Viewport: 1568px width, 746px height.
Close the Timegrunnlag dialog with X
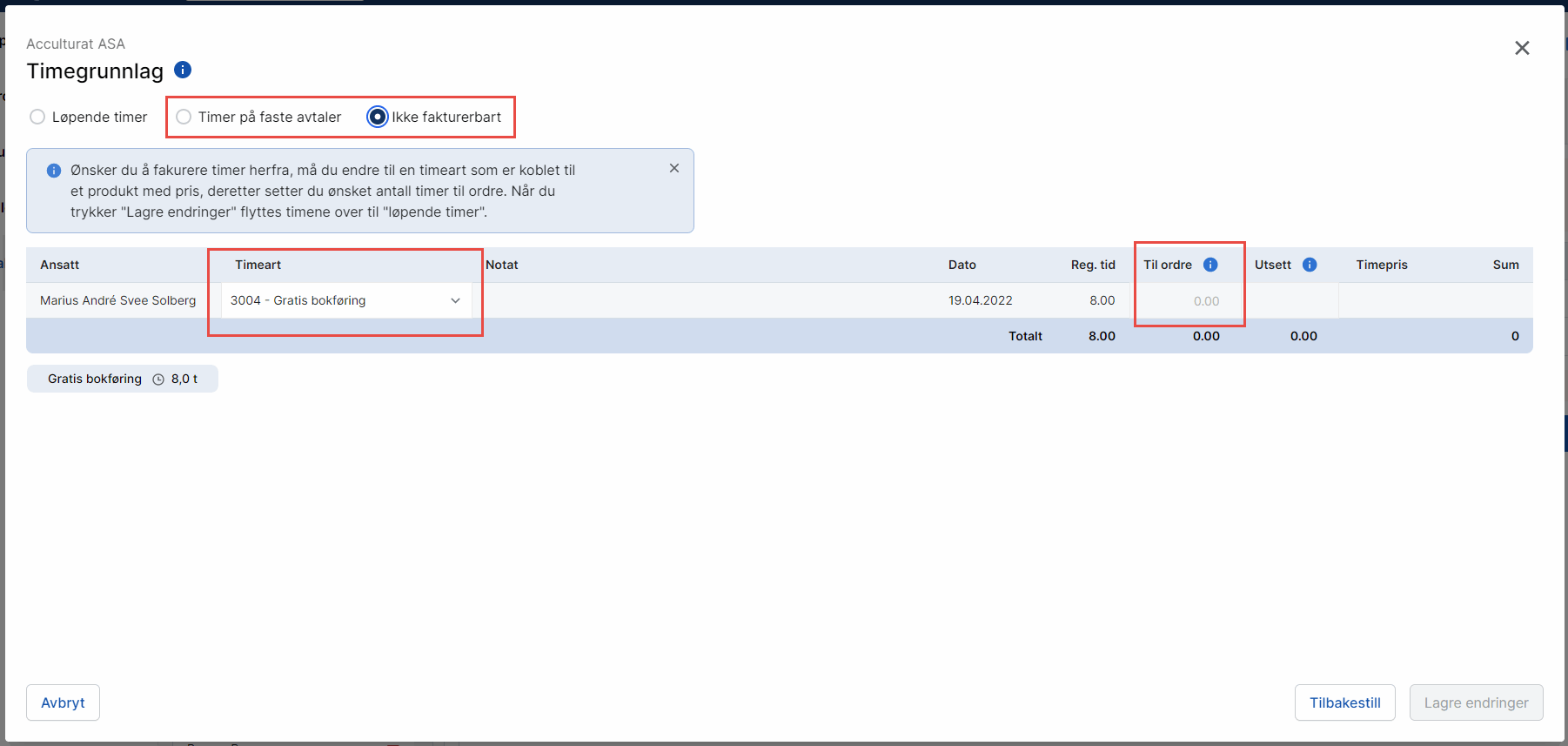coord(1522,48)
